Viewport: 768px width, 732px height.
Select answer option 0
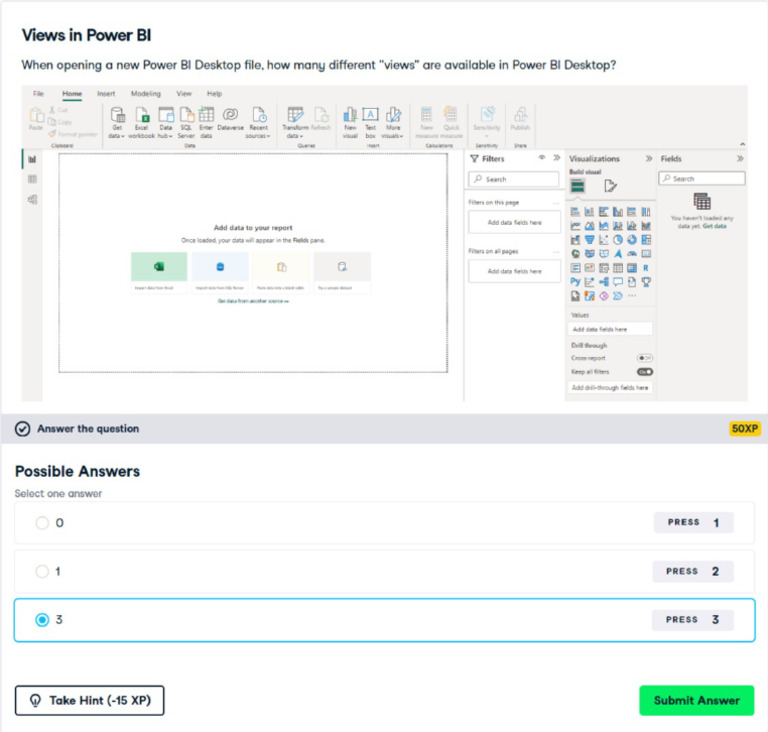click(384, 523)
